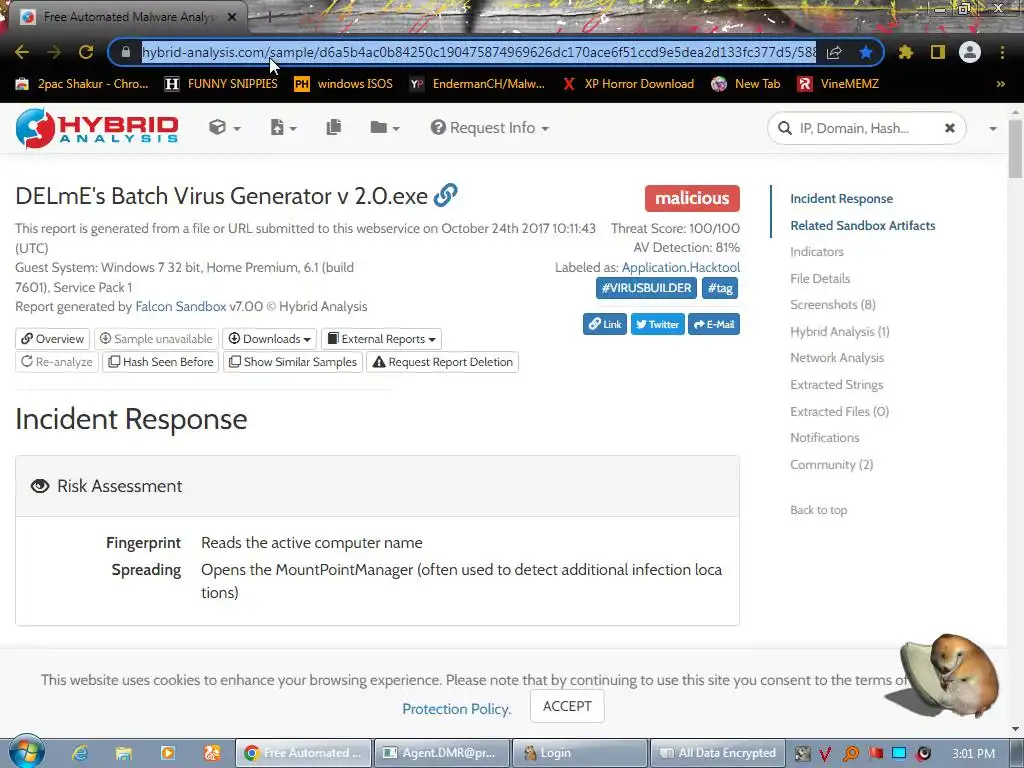
Task: Click Request Report Deletion button
Action: click(x=443, y=362)
